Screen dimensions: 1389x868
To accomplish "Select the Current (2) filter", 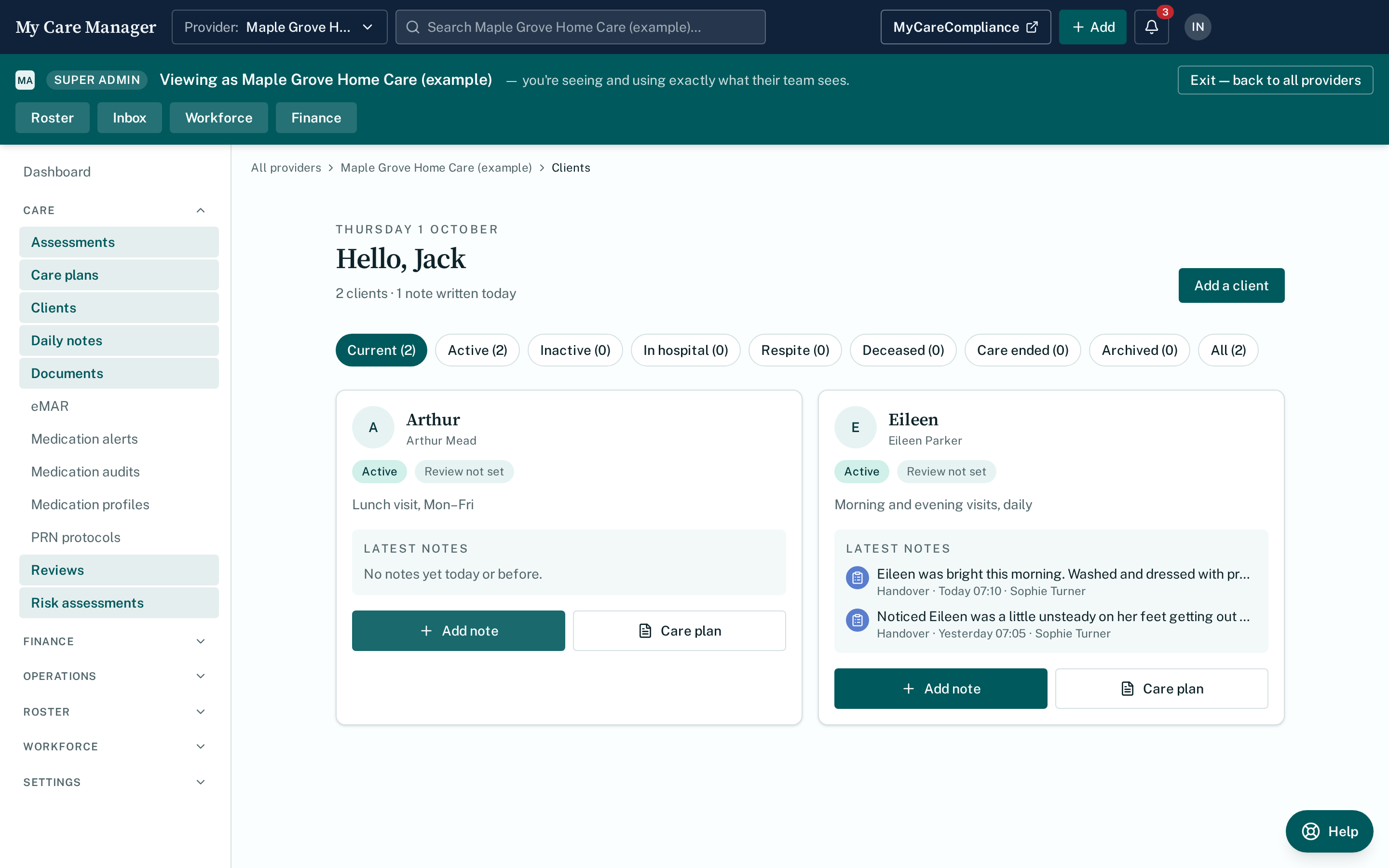I will click(x=381, y=350).
